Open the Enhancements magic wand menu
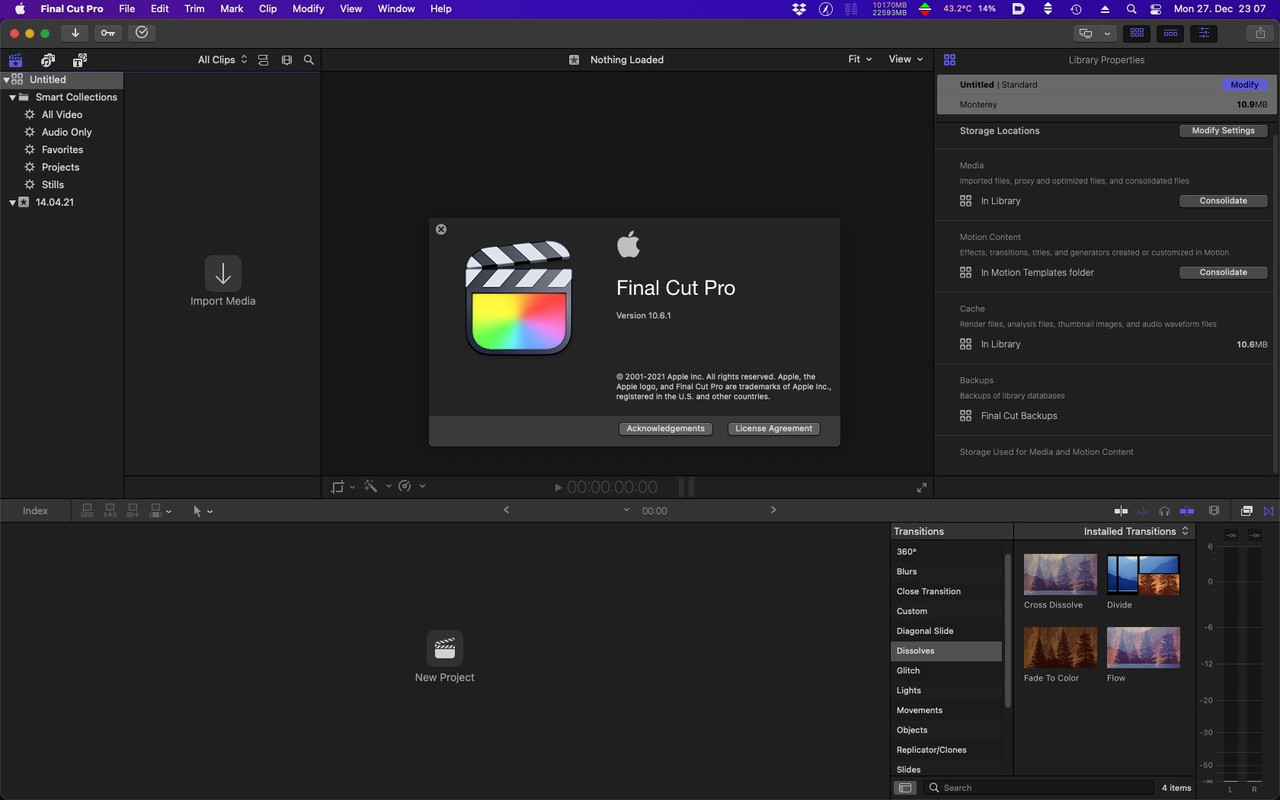The width and height of the screenshot is (1280, 800). click(371, 487)
